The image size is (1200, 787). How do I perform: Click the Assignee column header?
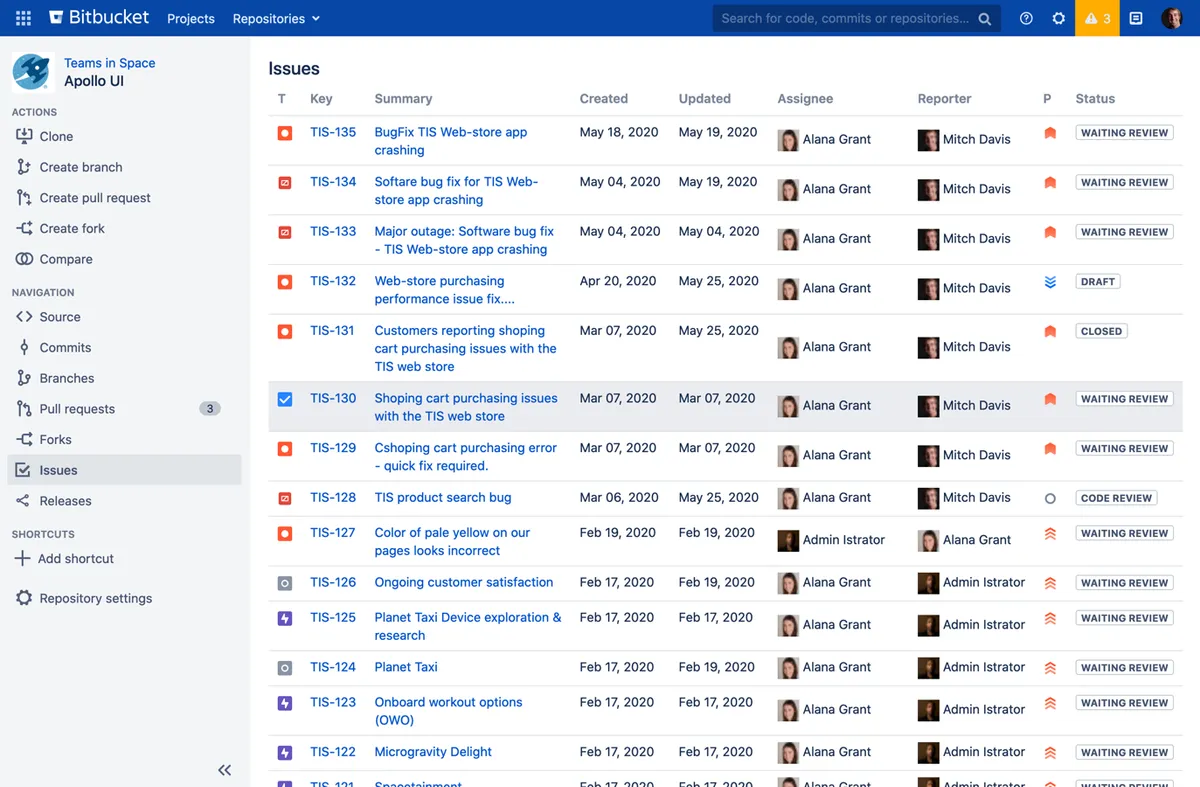point(806,99)
